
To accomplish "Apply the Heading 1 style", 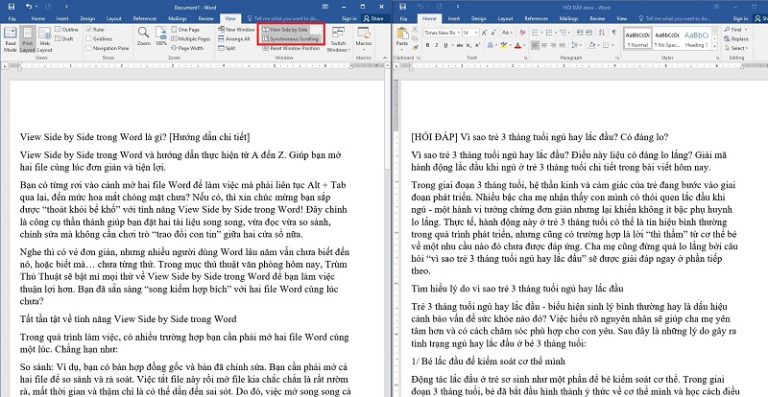I will (x=695, y=38).
